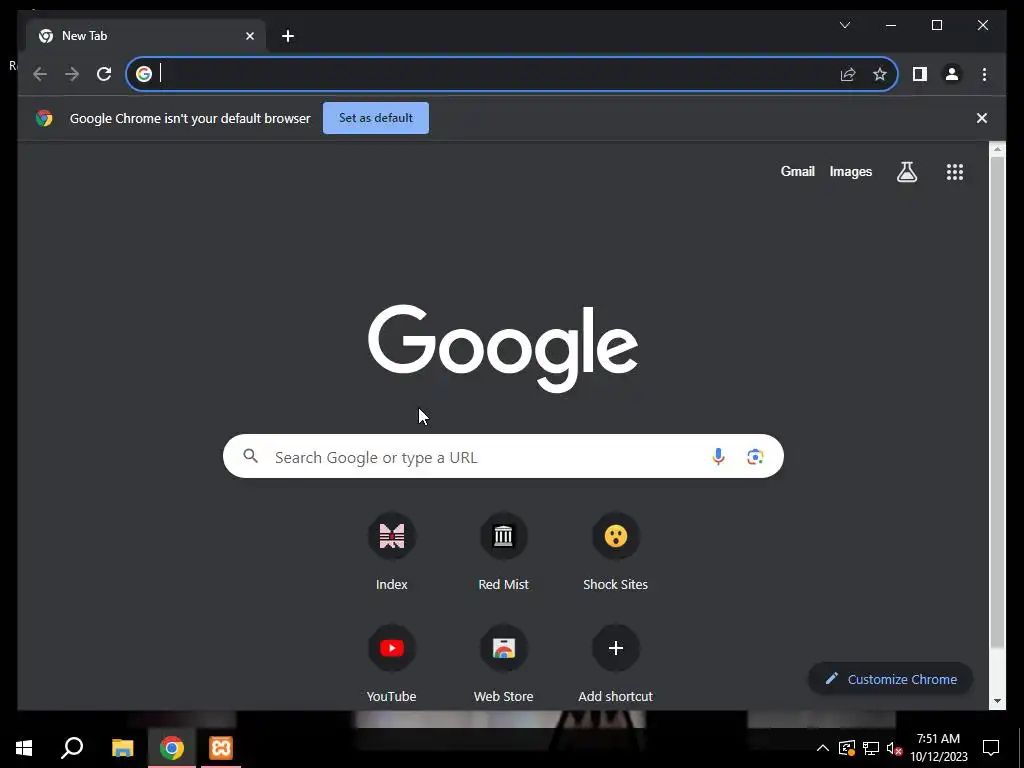Screen dimensions: 1024x768
Task: Open the Windows Start menu
Action: (x=24, y=748)
